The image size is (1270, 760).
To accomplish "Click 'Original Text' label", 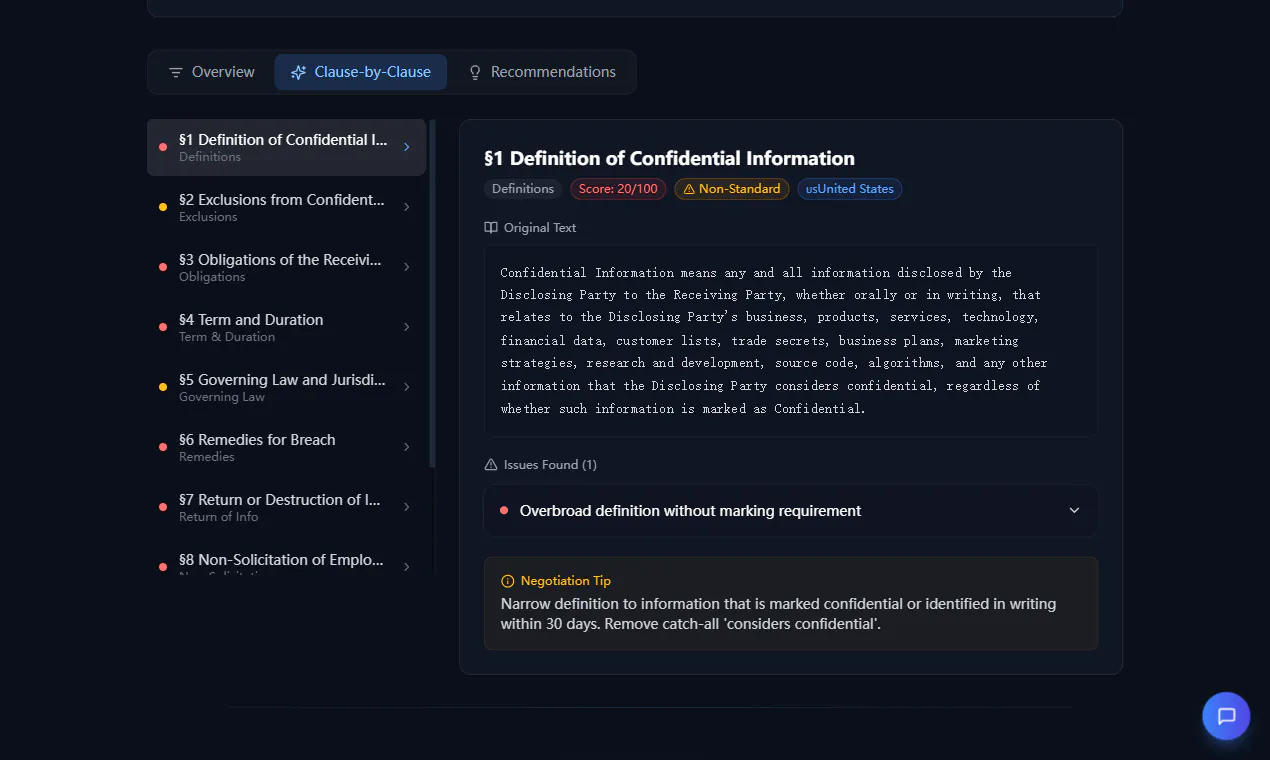I will tap(540, 227).
